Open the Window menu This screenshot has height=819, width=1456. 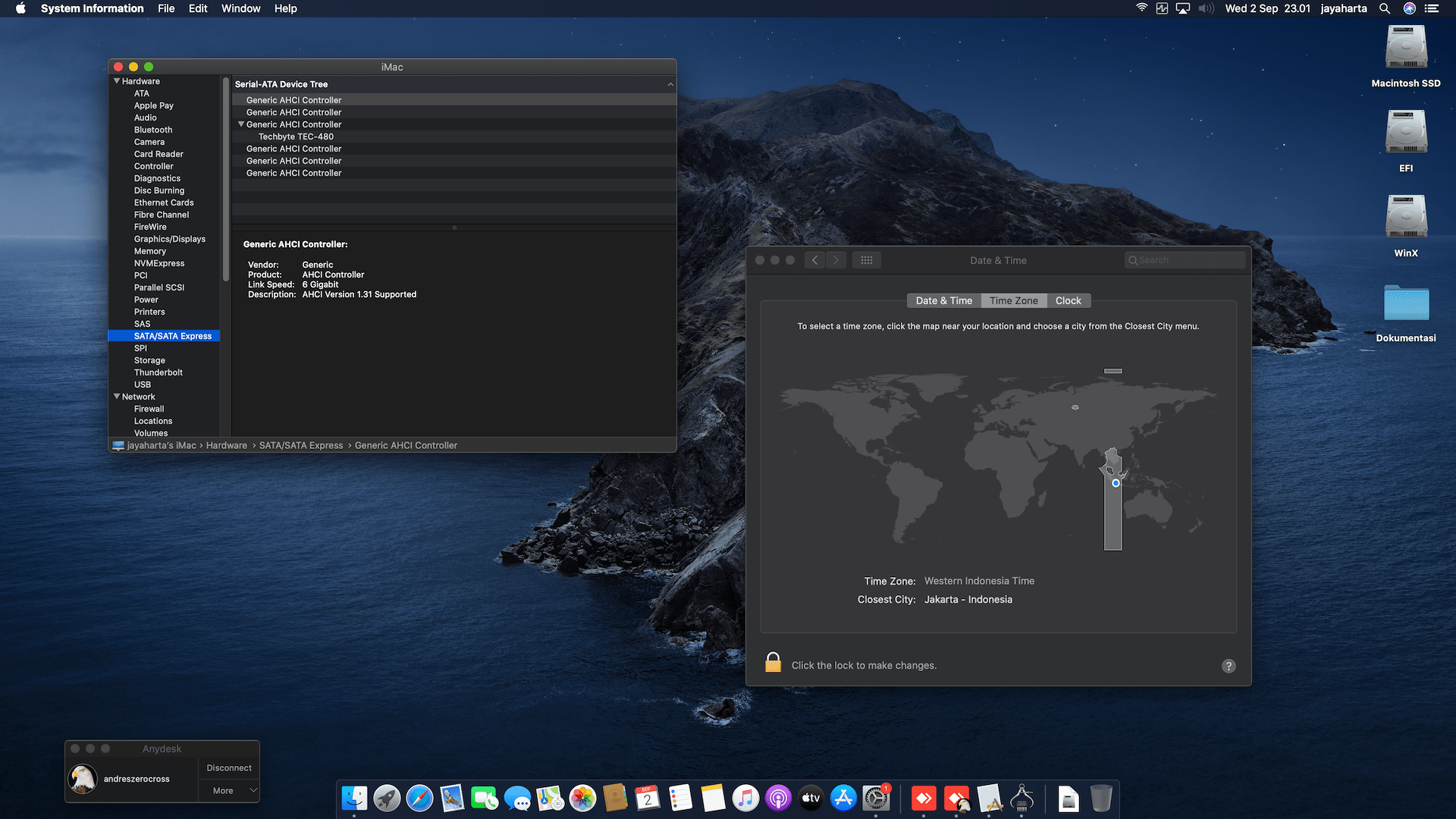click(x=240, y=8)
